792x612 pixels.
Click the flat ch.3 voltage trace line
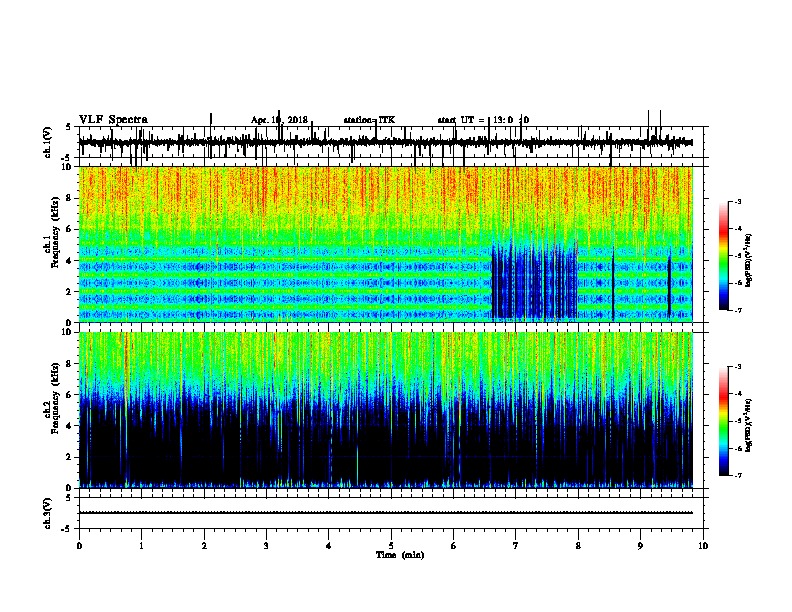[385, 513]
